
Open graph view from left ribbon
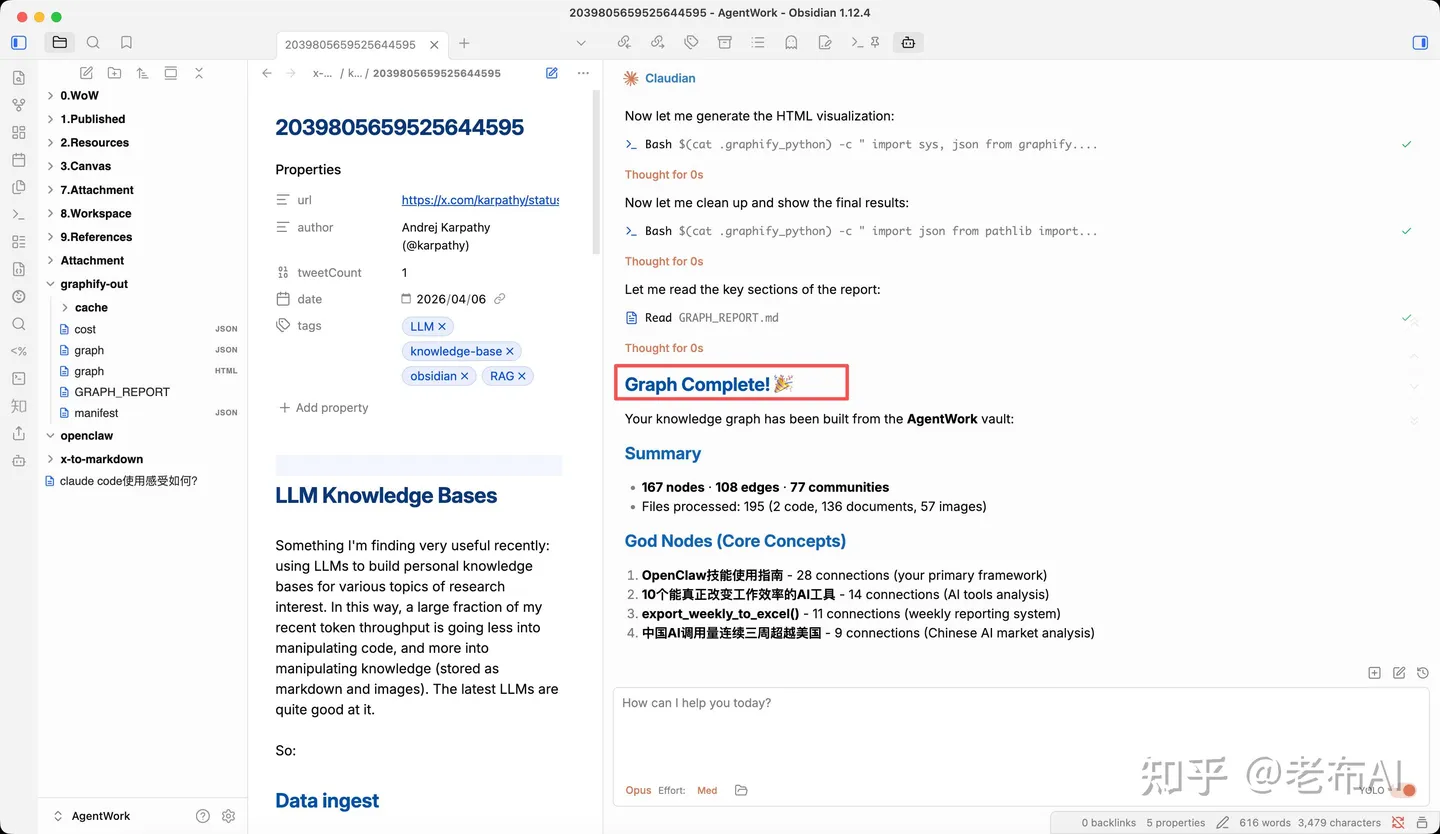pyautogui.click(x=18, y=105)
